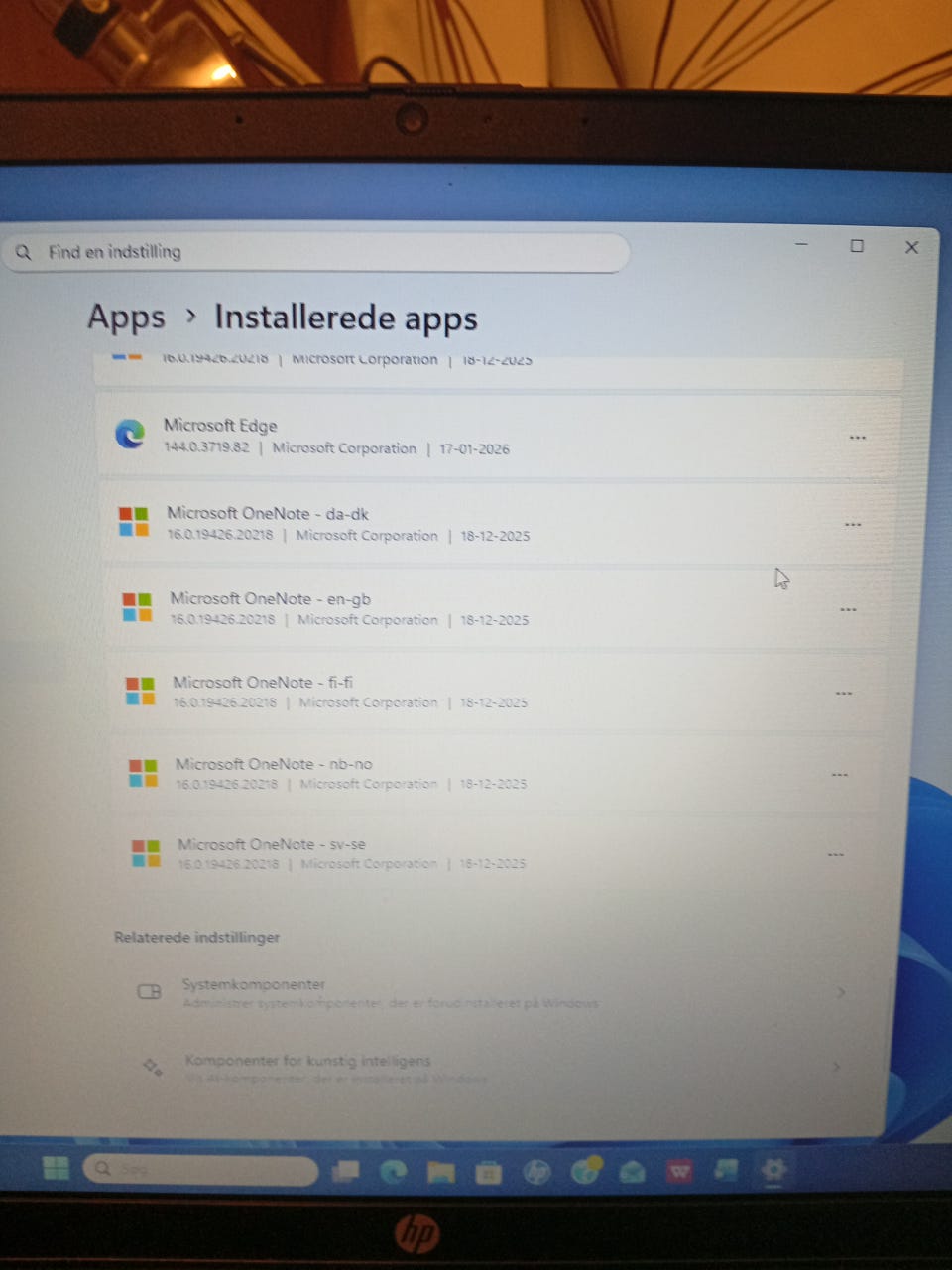This screenshot has width=952, height=1270.
Task: Open options for OneNote sv-se
Action: click(x=836, y=854)
